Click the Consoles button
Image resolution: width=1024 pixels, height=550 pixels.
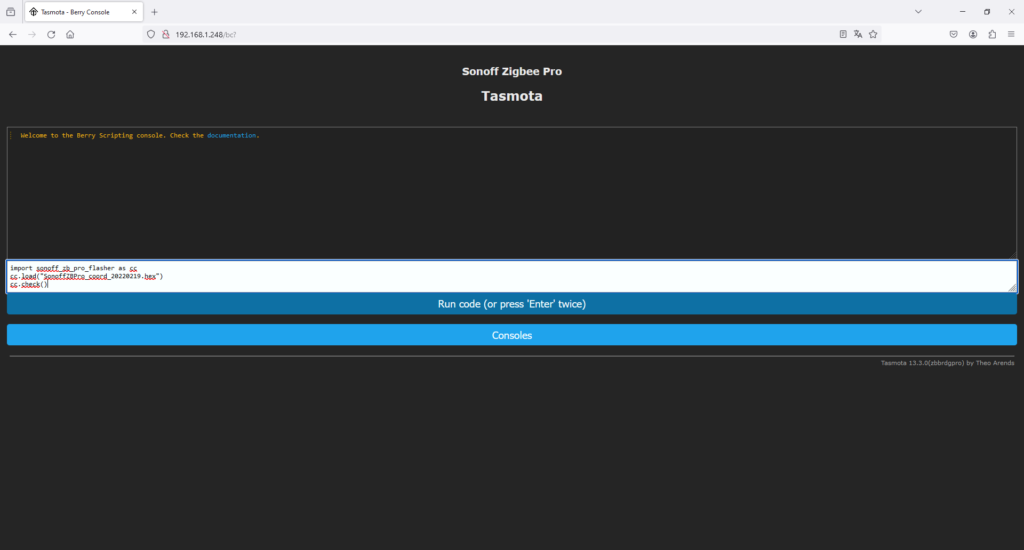[x=512, y=335]
